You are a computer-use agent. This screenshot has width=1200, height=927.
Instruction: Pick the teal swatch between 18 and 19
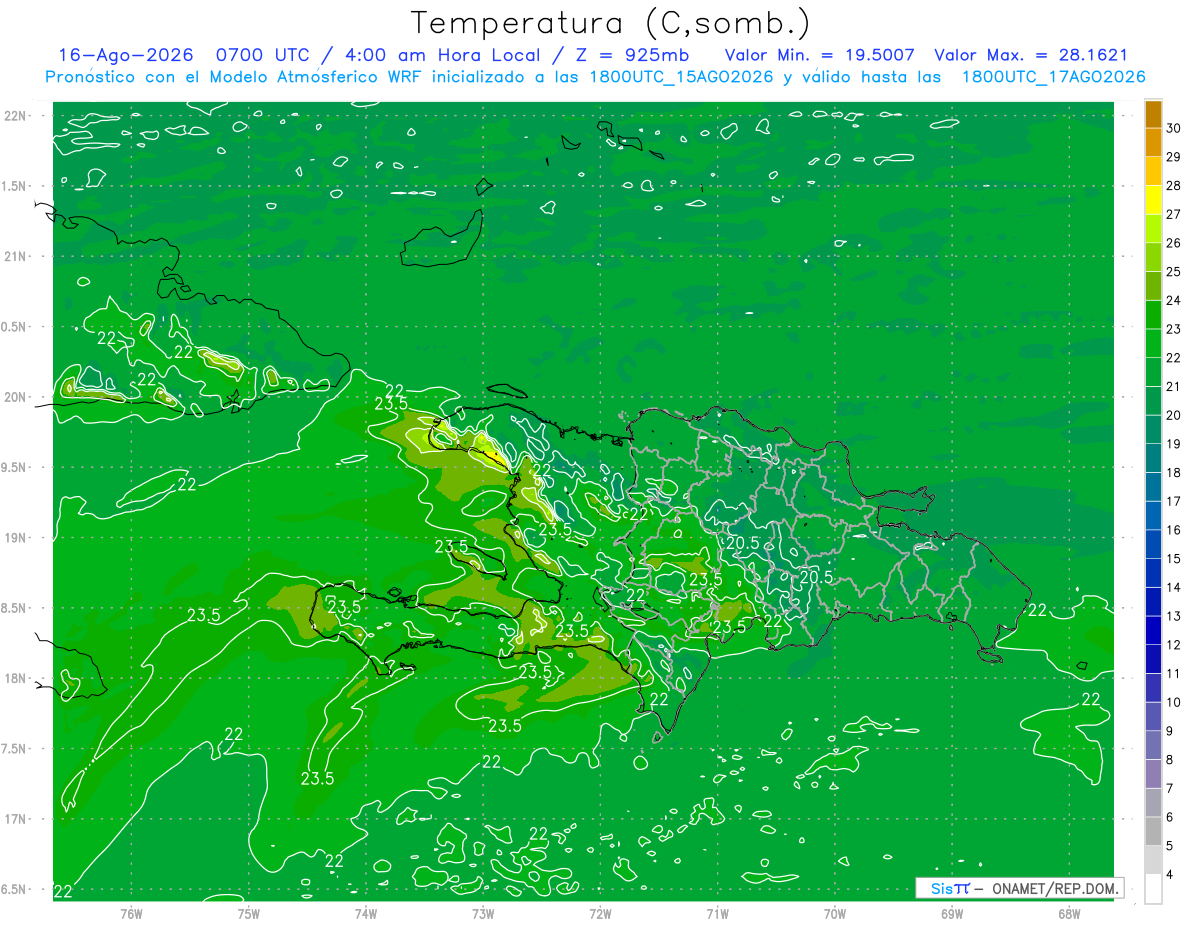[x=1153, y=459]
